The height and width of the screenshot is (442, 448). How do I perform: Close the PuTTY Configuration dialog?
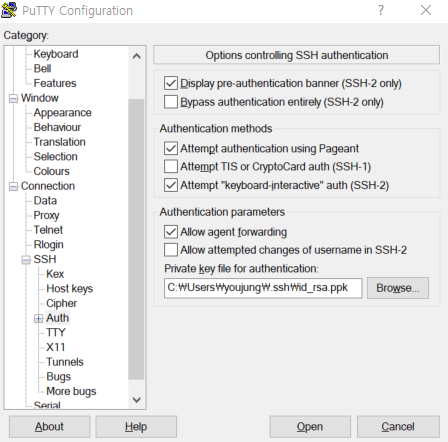[x=426, y=10]
